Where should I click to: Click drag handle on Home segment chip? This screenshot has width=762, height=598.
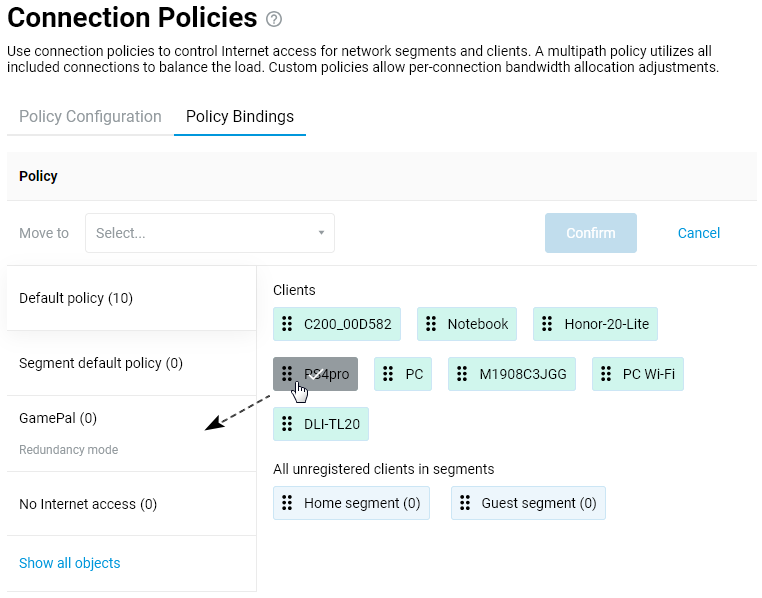288,503
